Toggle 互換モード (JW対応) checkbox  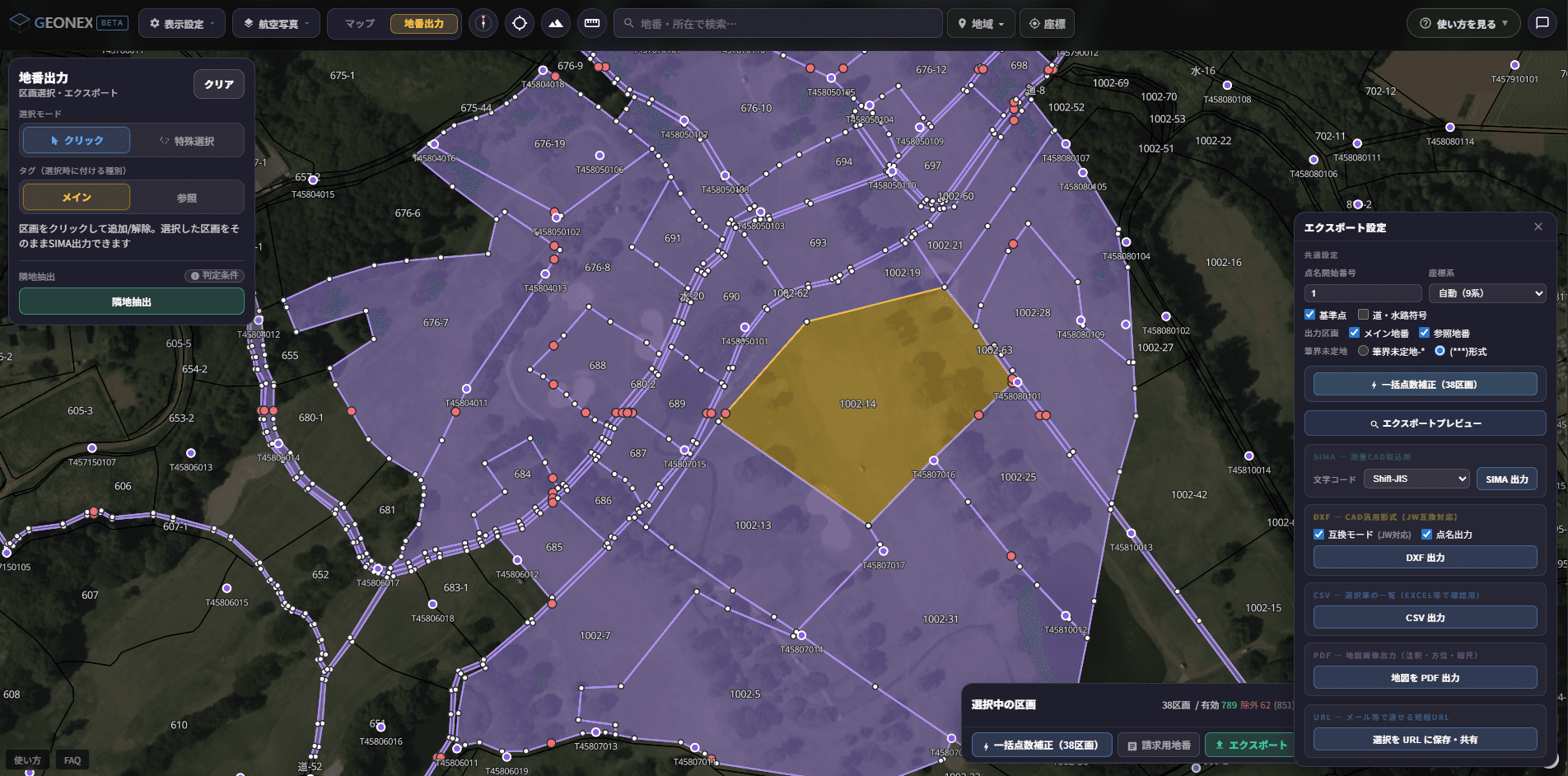point(1318,535)
